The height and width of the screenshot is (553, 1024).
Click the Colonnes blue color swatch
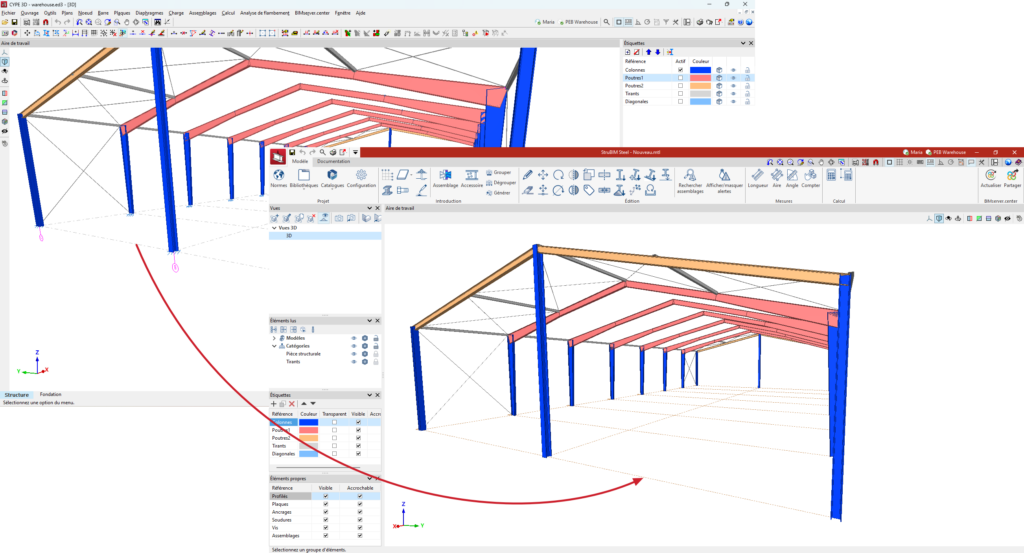click(x=701, y=70)
